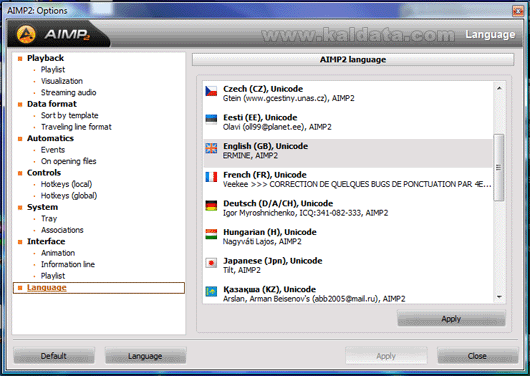The image size is (530, 376).
Task: Open the Data format section
Action: click(52, 104)
